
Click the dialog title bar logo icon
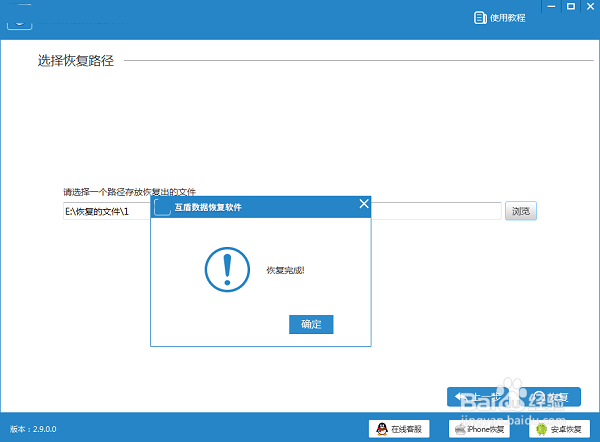[162, 207]
